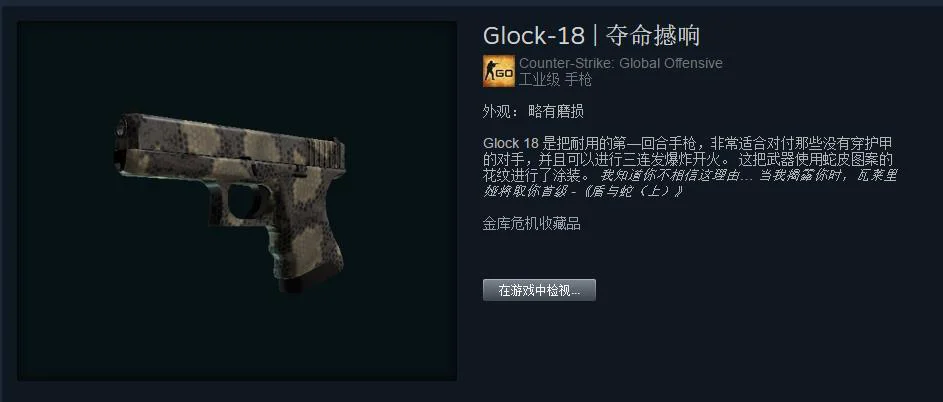Click the 金库危机收藏品 collection text
The width and height of the screenshot is (943, 402).
[x=531, y=224]
